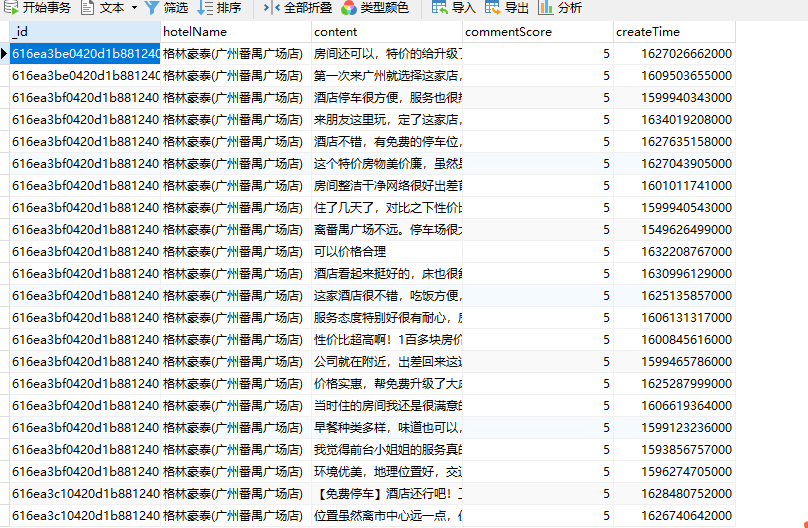Click the content cell starting '这个特价房物美价廉'
The height and width of the screenshot is (528, 808).
click(x=387, y=164)
